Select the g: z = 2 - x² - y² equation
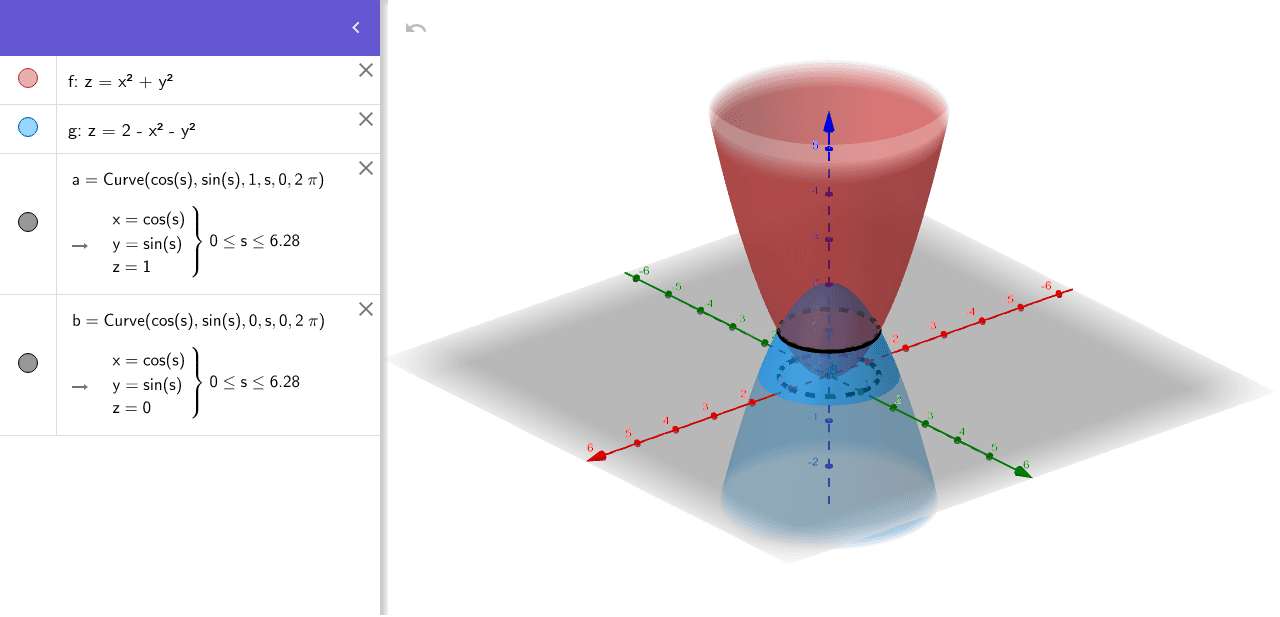This screenshot has height=617, width=1280. pos(132,132)
